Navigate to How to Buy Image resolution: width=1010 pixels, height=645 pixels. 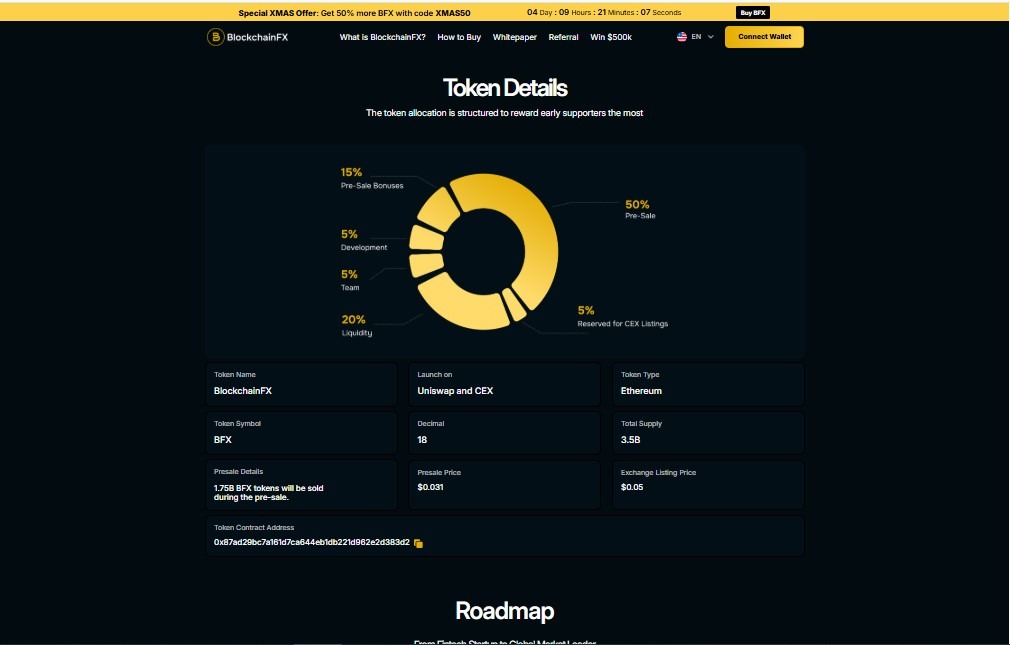459,37
